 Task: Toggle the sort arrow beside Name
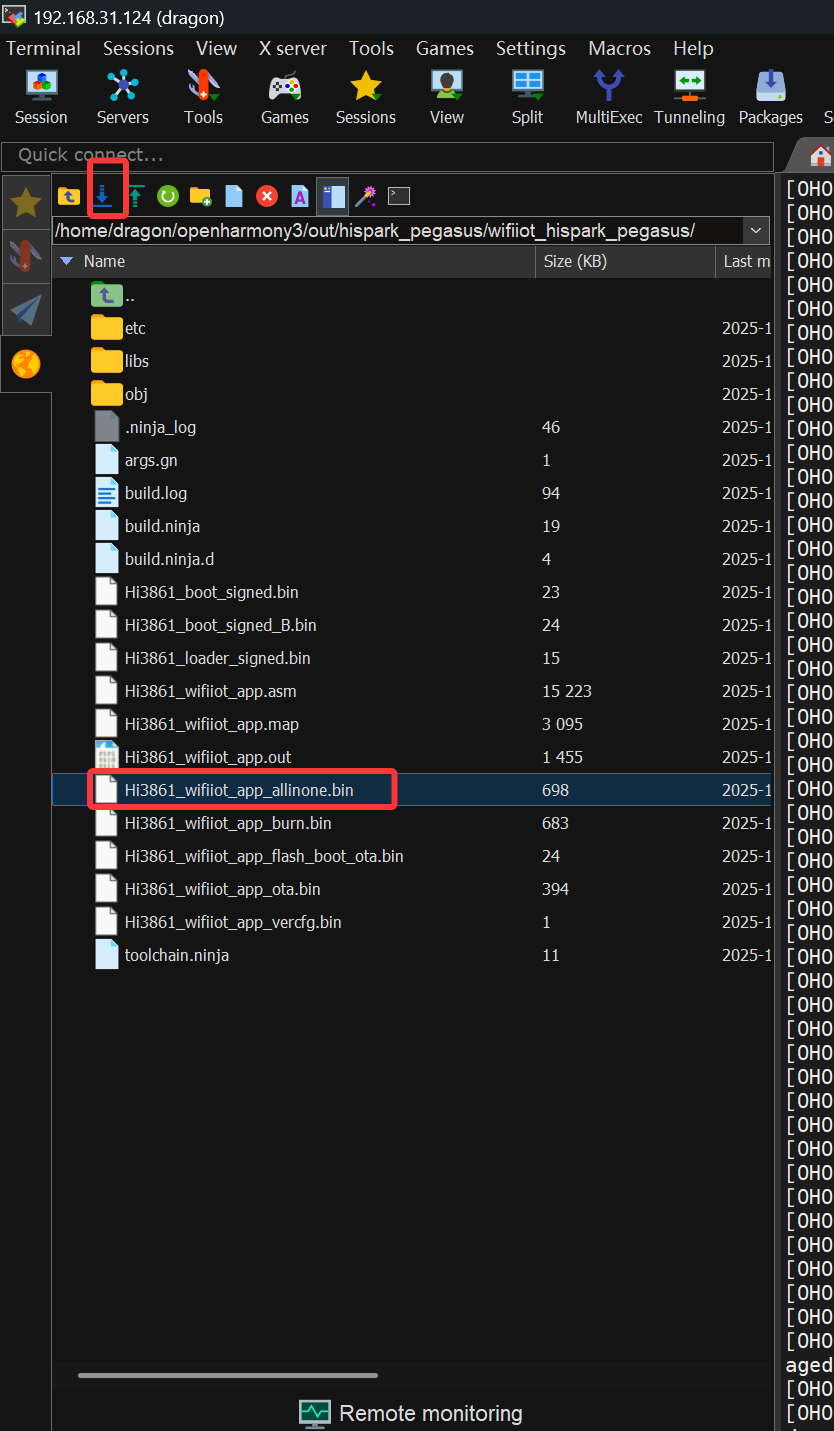click(67, 261)
